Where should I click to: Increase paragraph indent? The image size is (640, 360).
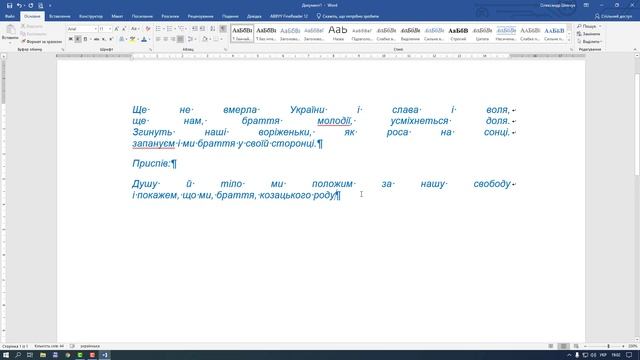pyautogui.click(x=202, y=29)
